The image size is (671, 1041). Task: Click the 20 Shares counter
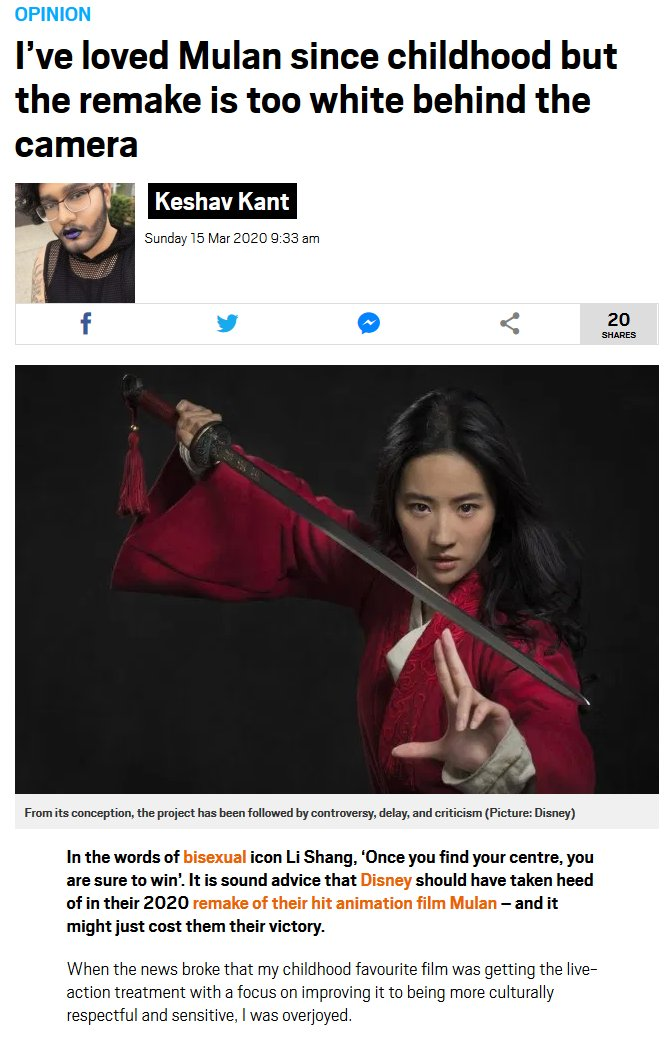(x=619, y=324)
